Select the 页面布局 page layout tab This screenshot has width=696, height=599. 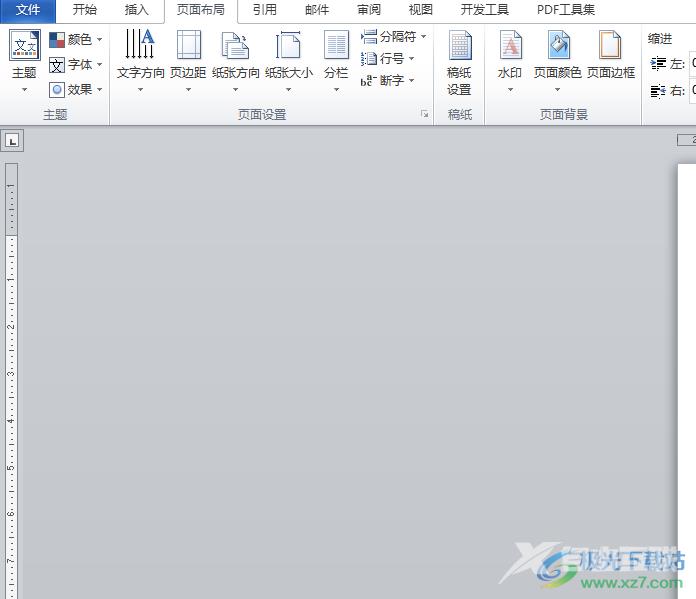pos(201,11)
